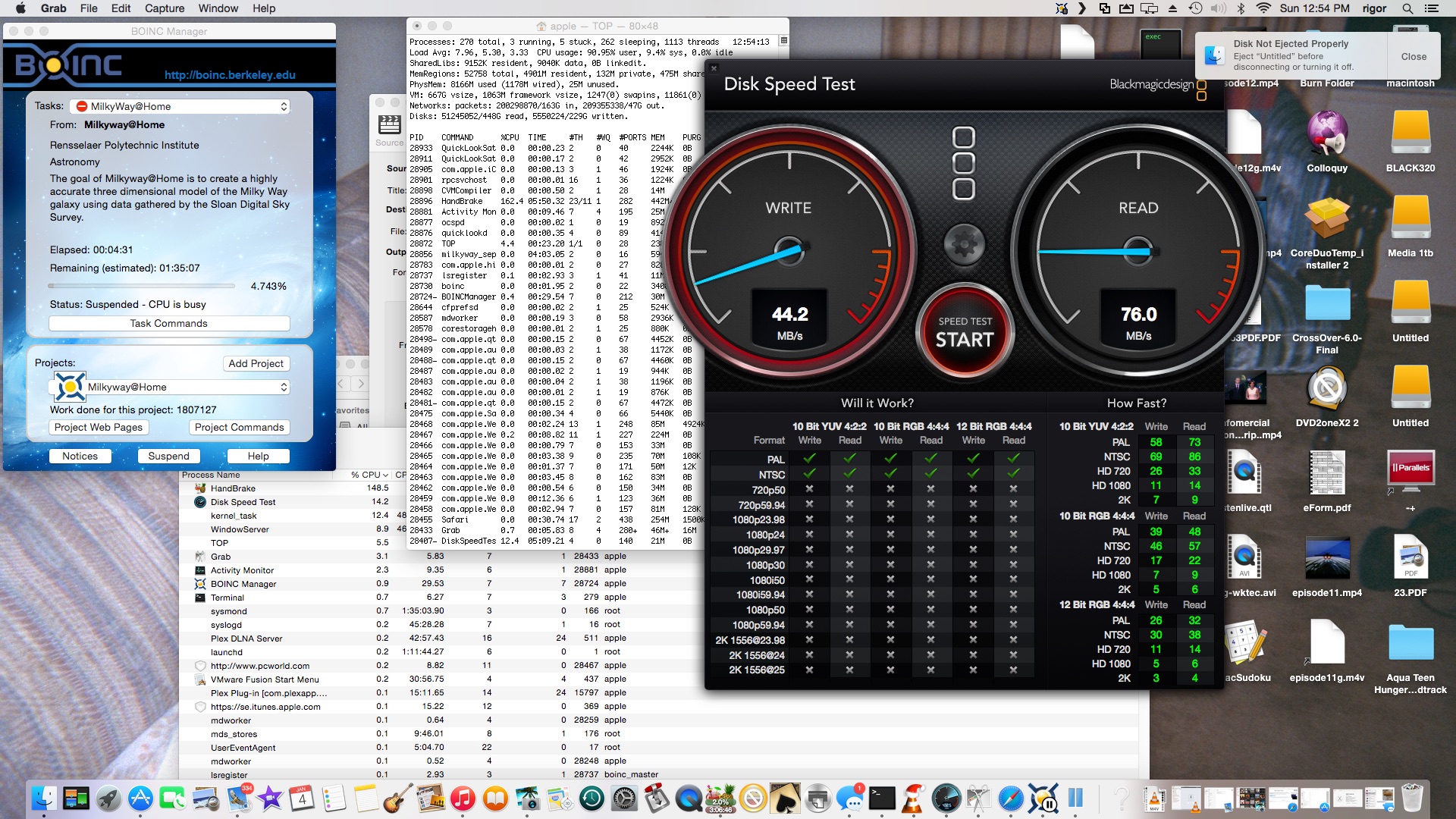
Task: Click the Time Machine menu bar icon
Action: (x=1195, y=8)
